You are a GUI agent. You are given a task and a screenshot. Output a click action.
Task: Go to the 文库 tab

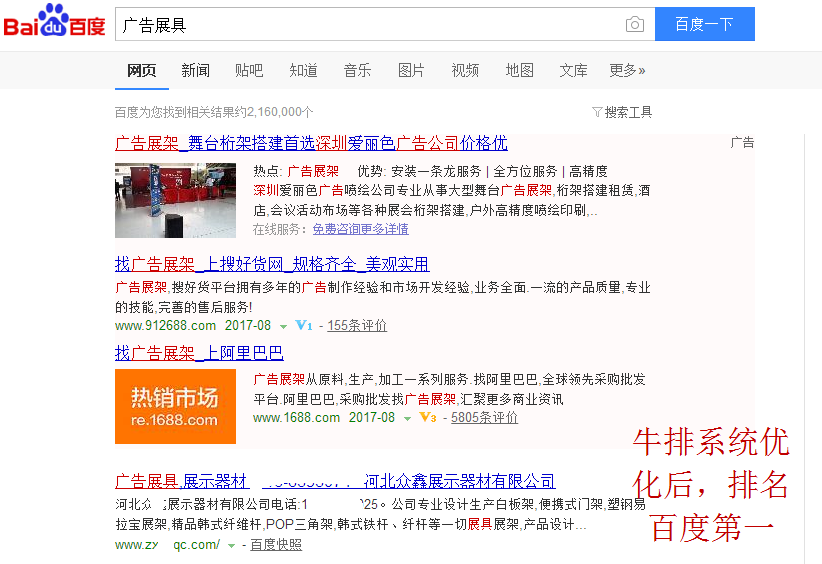pyautogui.click(x=574, y=70)
